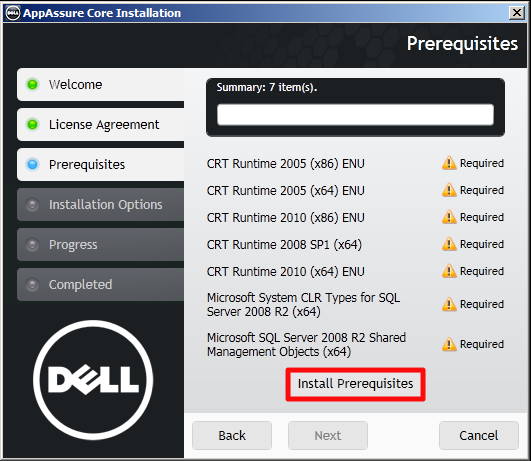
Task: Click the 'Prerequisites' page heading
Action: (462, 44)
